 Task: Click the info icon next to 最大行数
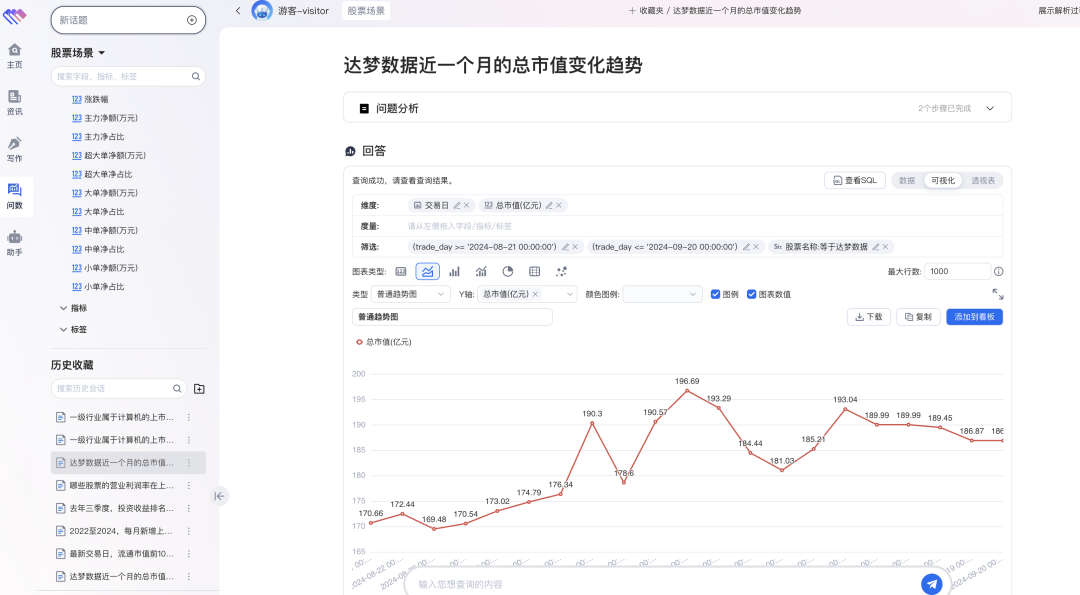coord(999,271)
